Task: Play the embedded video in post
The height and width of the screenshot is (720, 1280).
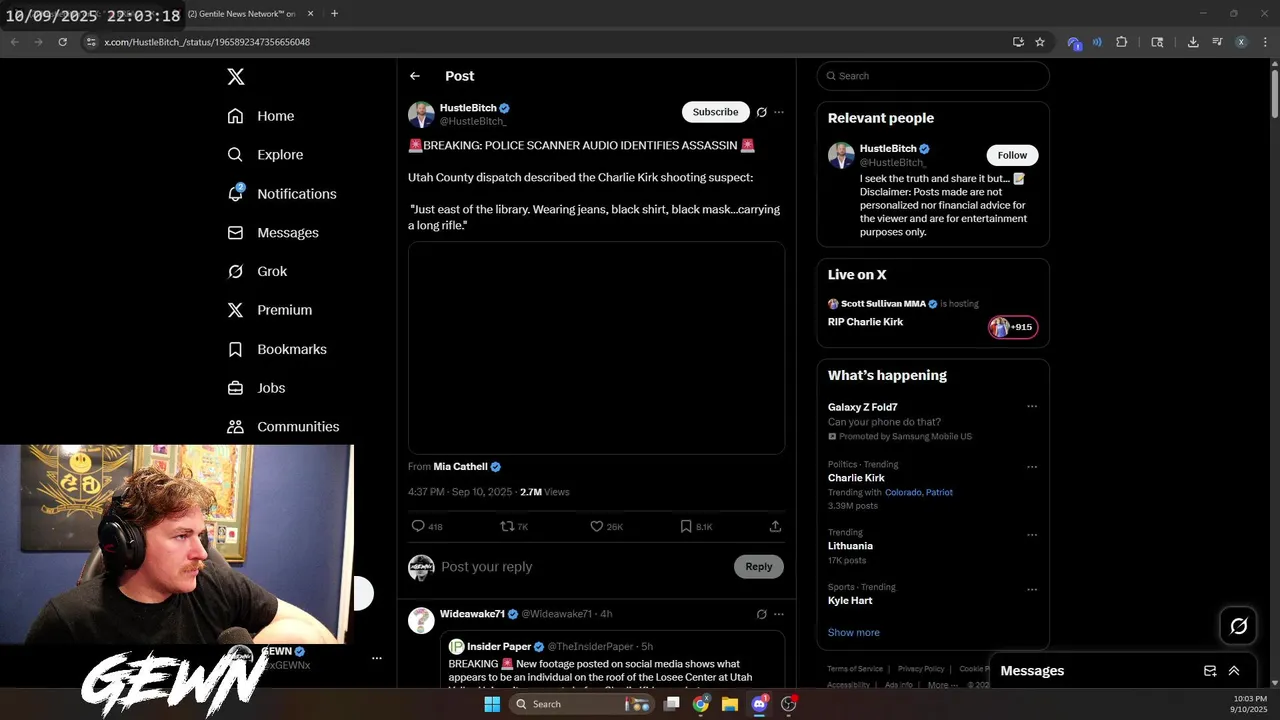Action: tap(596, 348)
